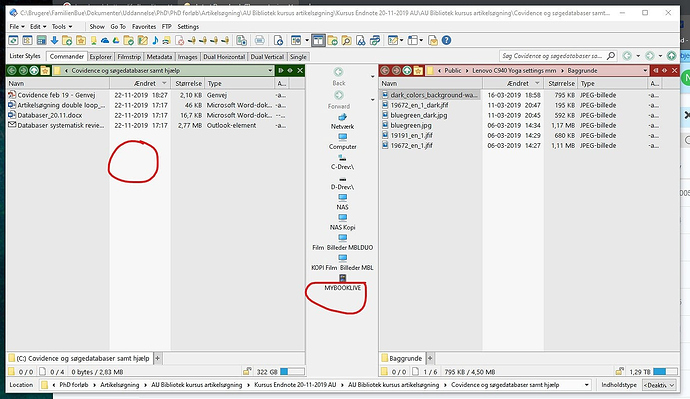Toggle the right pane status lock
Image resolution: width=690 pixels, height=399 pixels.
coord(620,372)
